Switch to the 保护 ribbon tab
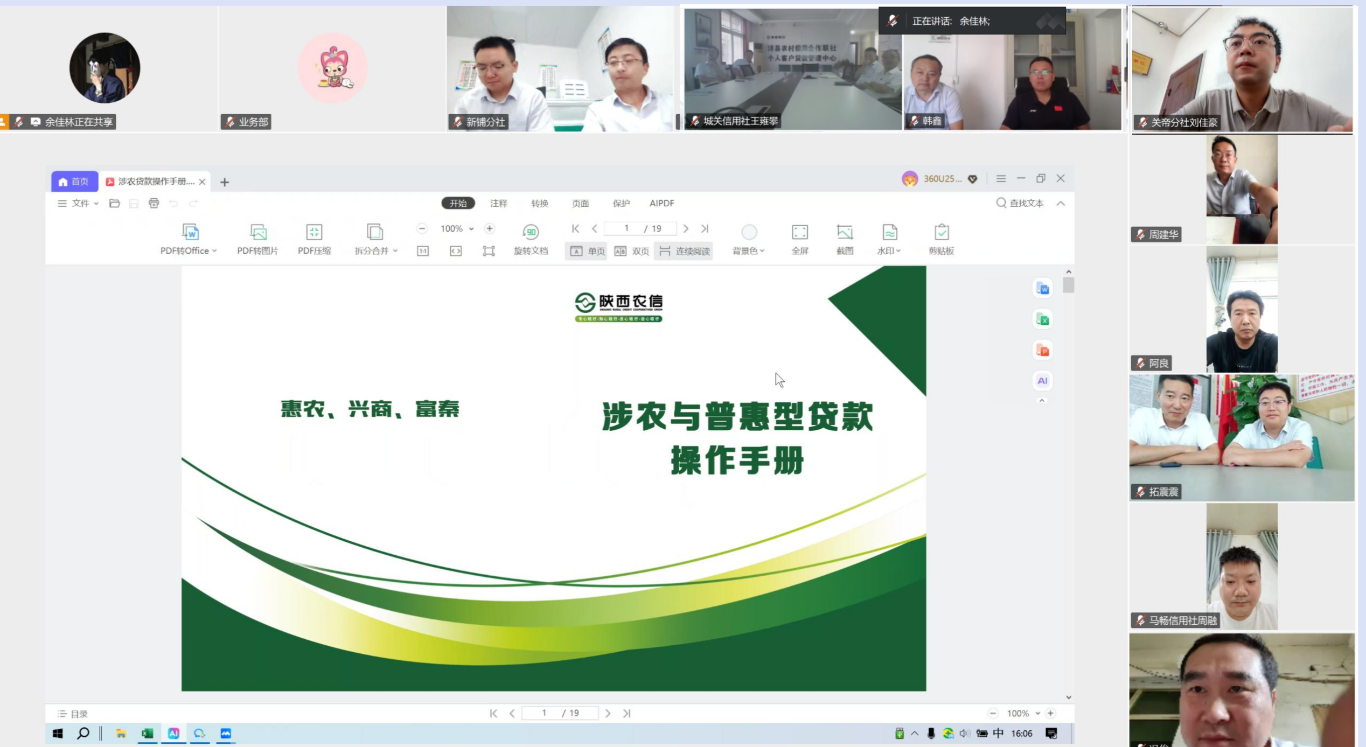The width and height of the screenshot is (1366, 747). point(621,203)
